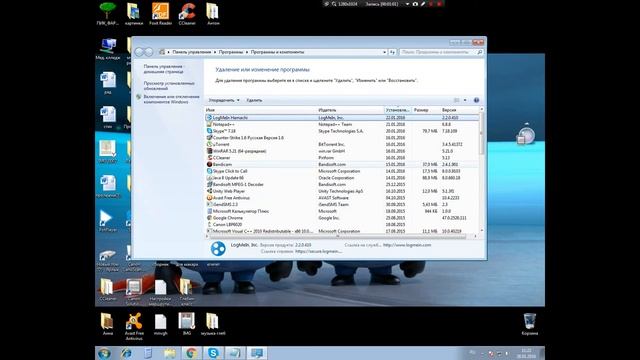Select Microsoft Visual C++ 2010 Redistributable row
The height and width of the screenshot is (360, 640).
pyautogui.click(x=342, y=231)
